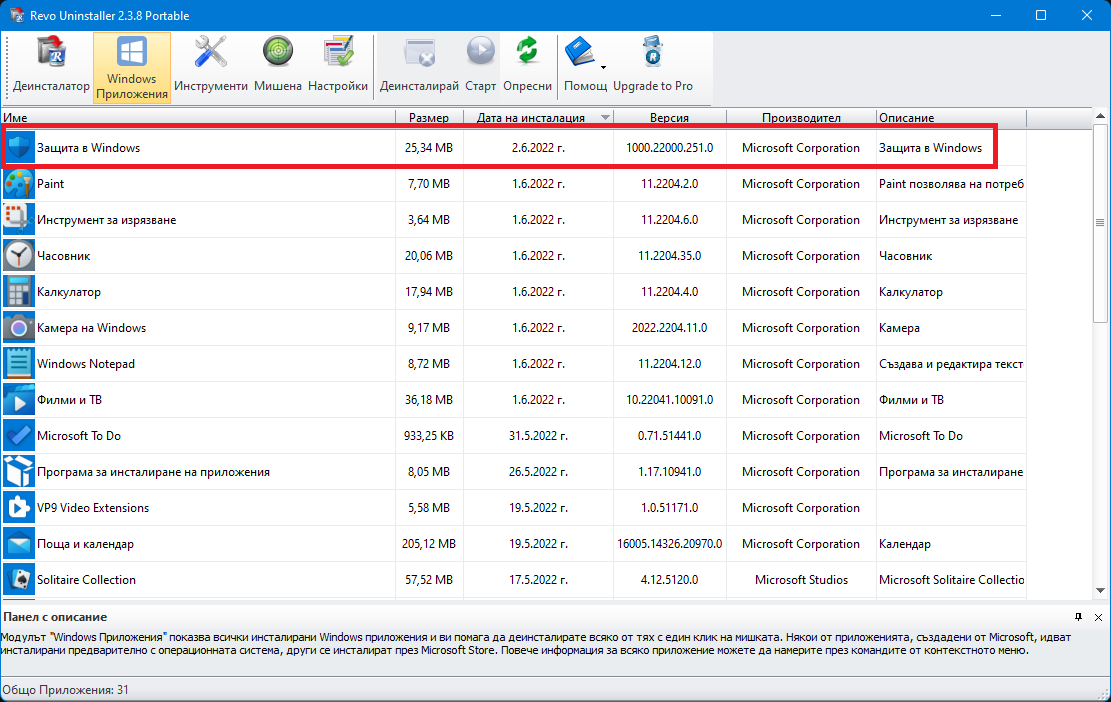Click the sort arrow in date column header
Image resolution: width=1111 pixels, height=702 pixels.
coord(605,118)
